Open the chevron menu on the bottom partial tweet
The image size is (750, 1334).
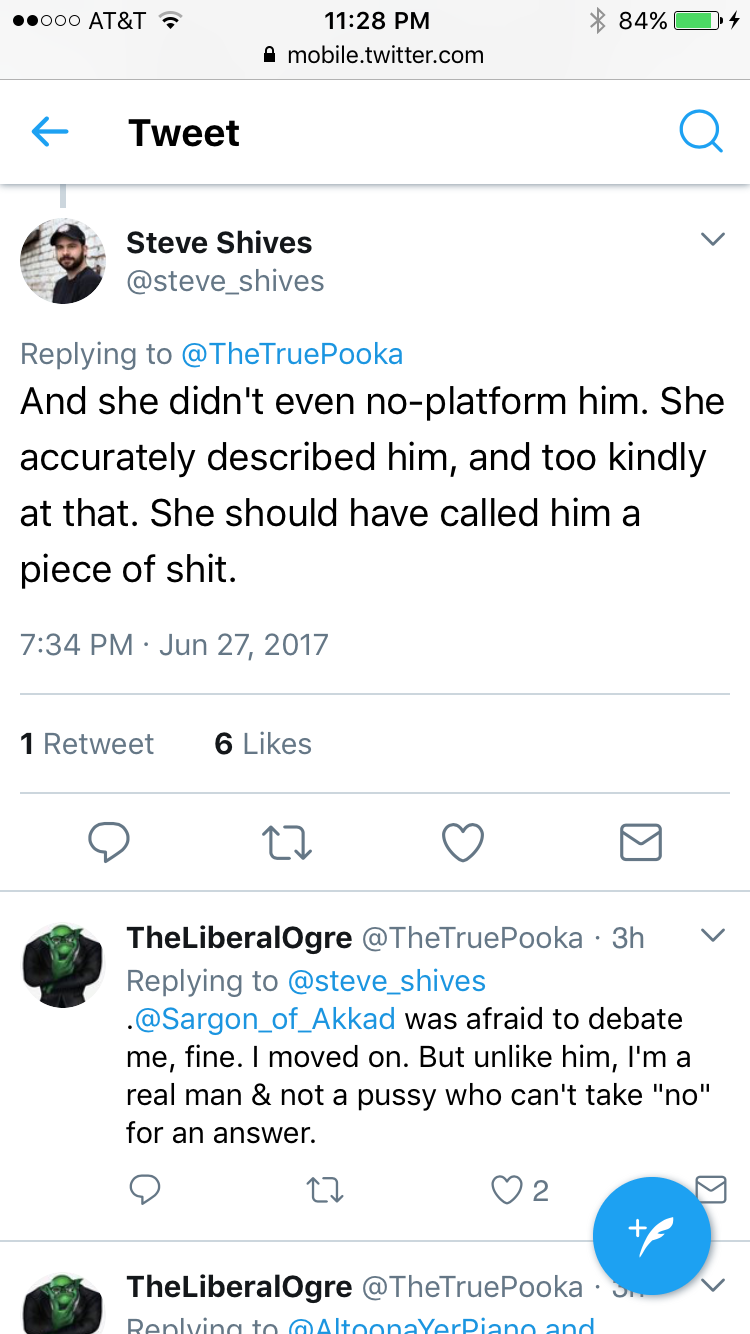pyautogui.click(x=713, y=1284)
